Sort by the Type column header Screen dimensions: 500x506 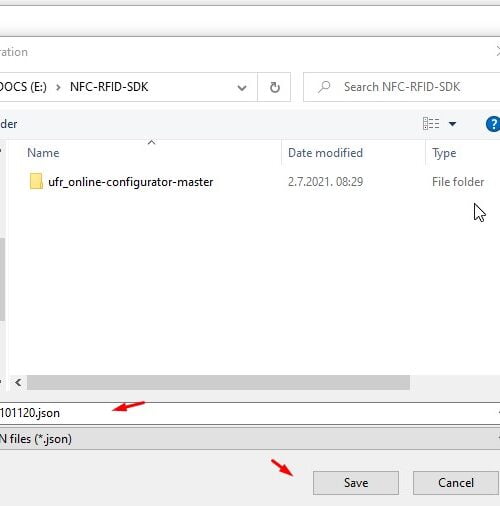click(x=444, y=153)
